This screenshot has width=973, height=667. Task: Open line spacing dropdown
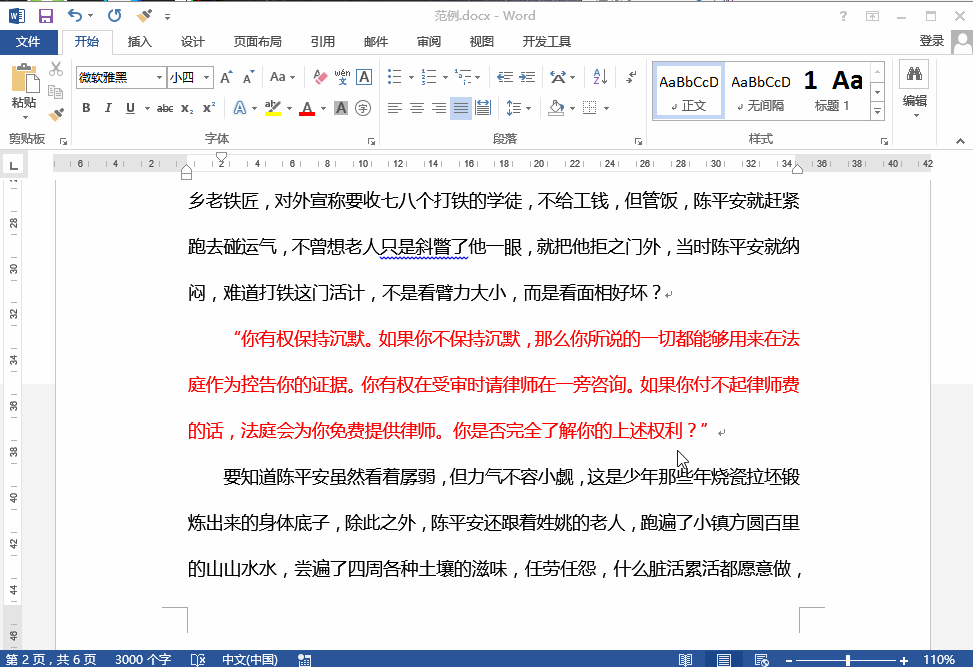point(519,109)
